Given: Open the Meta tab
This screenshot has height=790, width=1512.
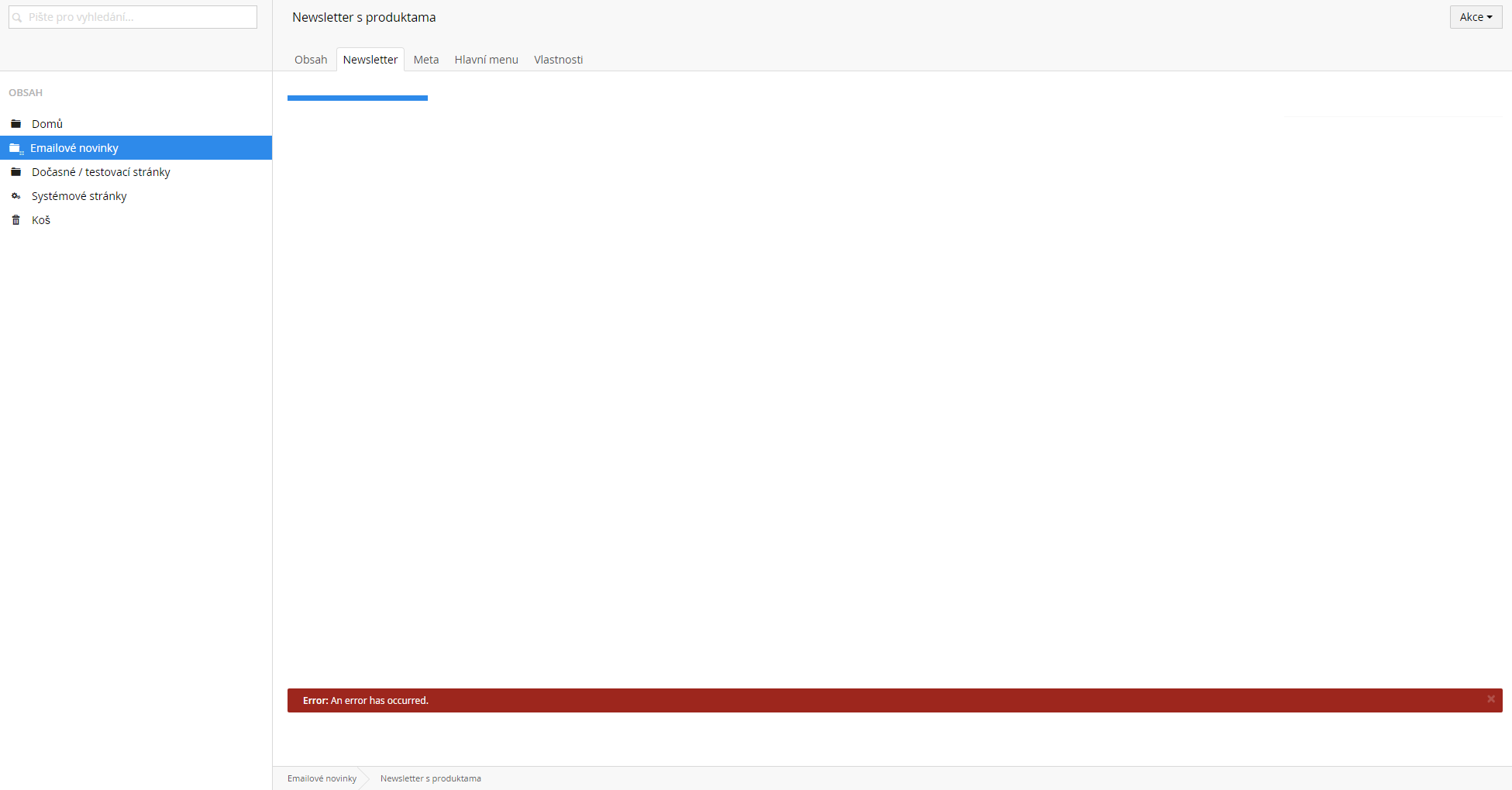Looking at the screenshot, I should tap(426, 60).
